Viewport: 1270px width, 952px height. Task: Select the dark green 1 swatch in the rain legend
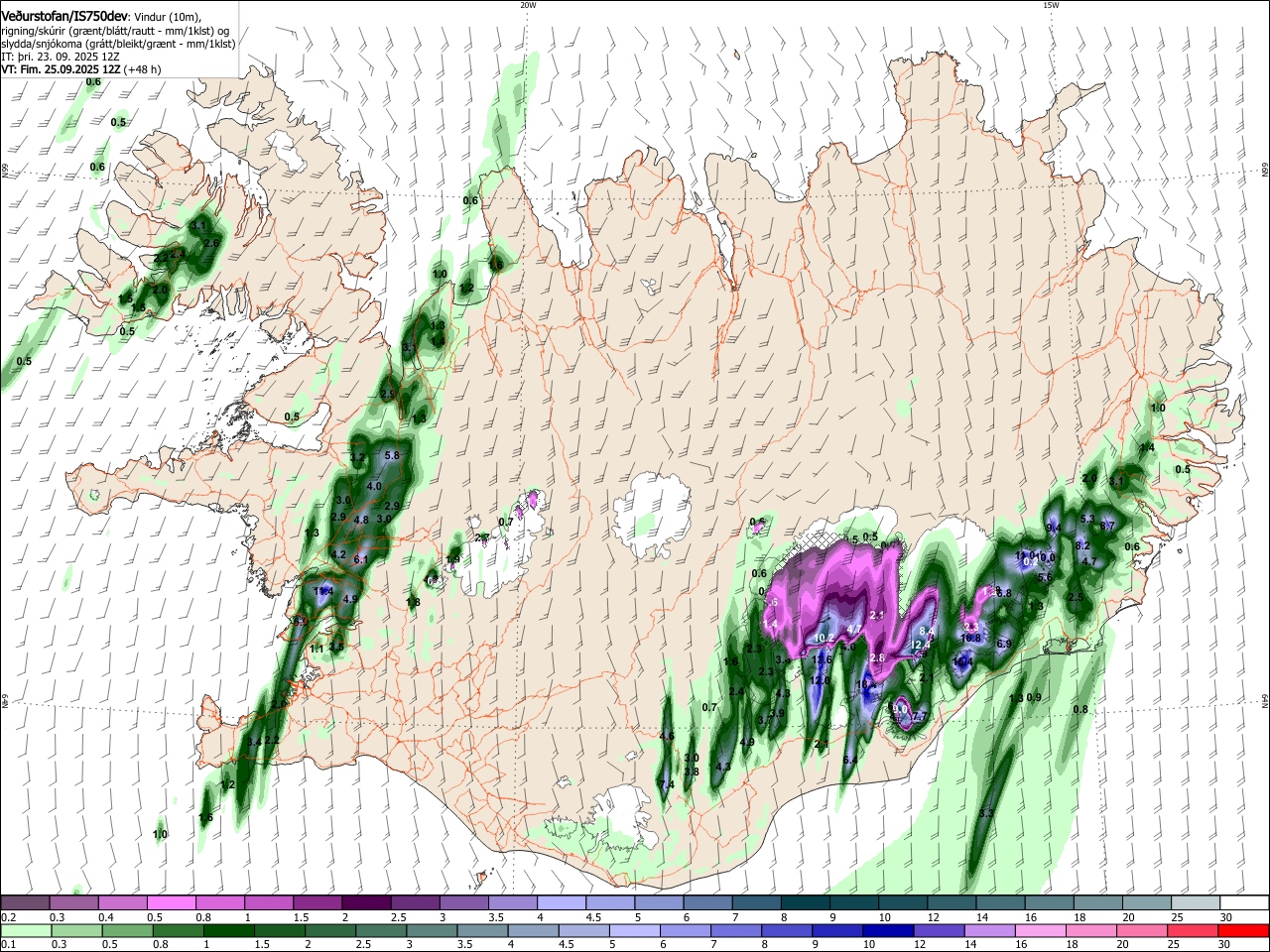(x=228, y=930)
